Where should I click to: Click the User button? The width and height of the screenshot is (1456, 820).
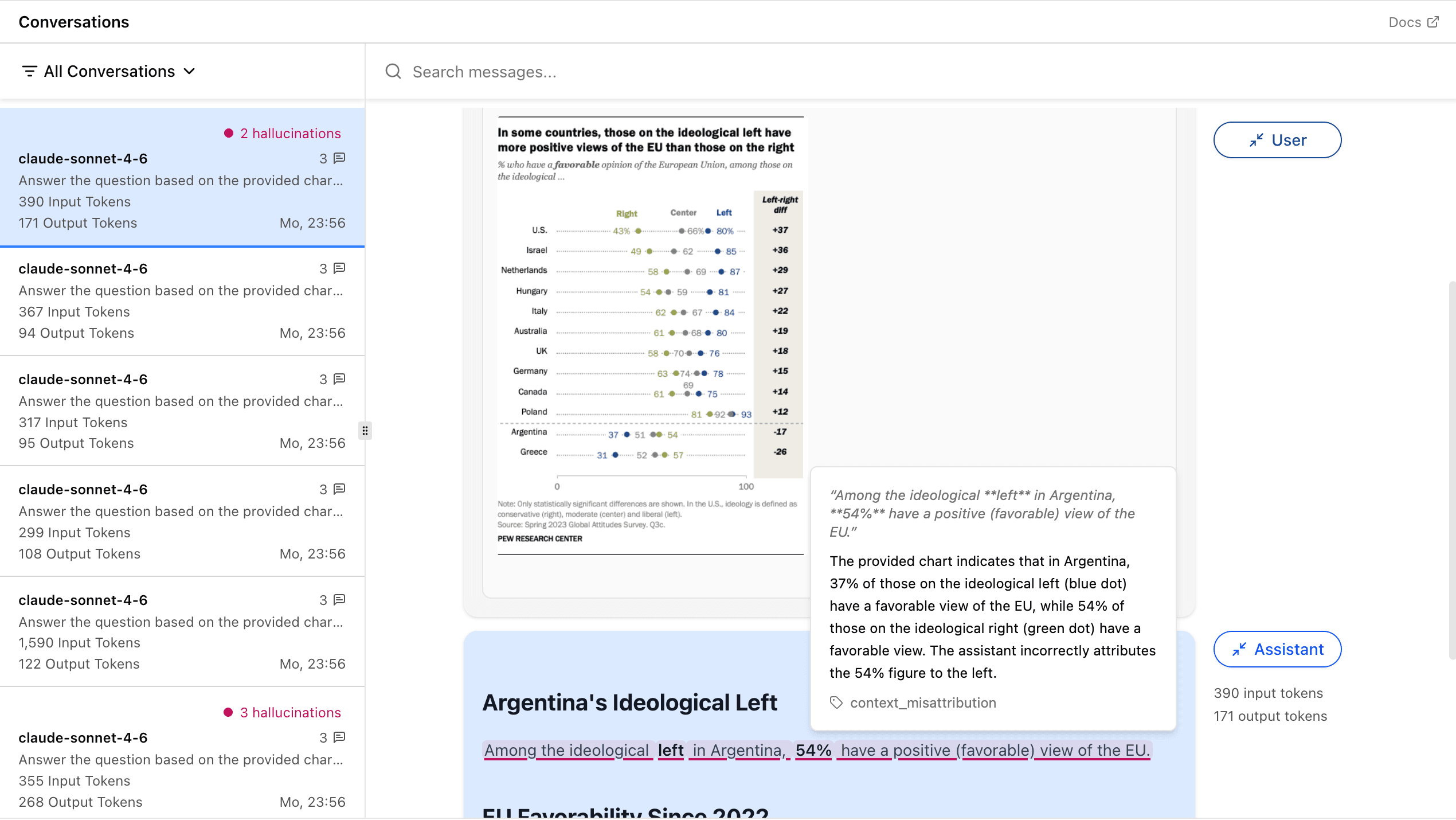click(1277, 139)
